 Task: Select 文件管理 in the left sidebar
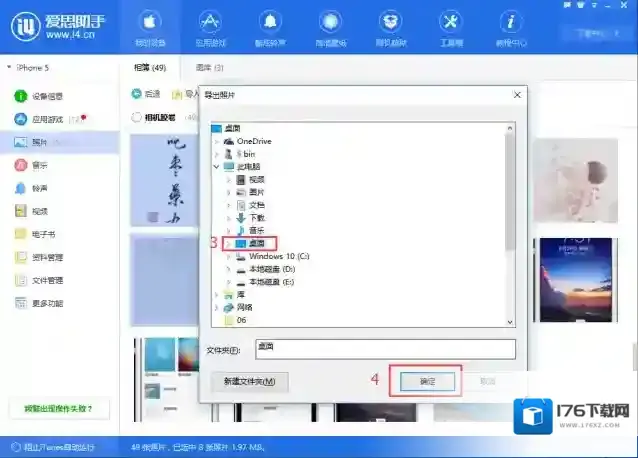pyautogui.click(x=39, y=280)
